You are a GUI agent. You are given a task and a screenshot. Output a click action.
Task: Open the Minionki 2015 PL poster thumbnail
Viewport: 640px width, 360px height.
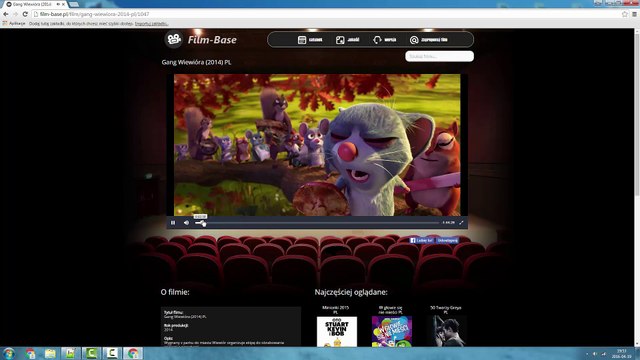click(x=337, y=331)
